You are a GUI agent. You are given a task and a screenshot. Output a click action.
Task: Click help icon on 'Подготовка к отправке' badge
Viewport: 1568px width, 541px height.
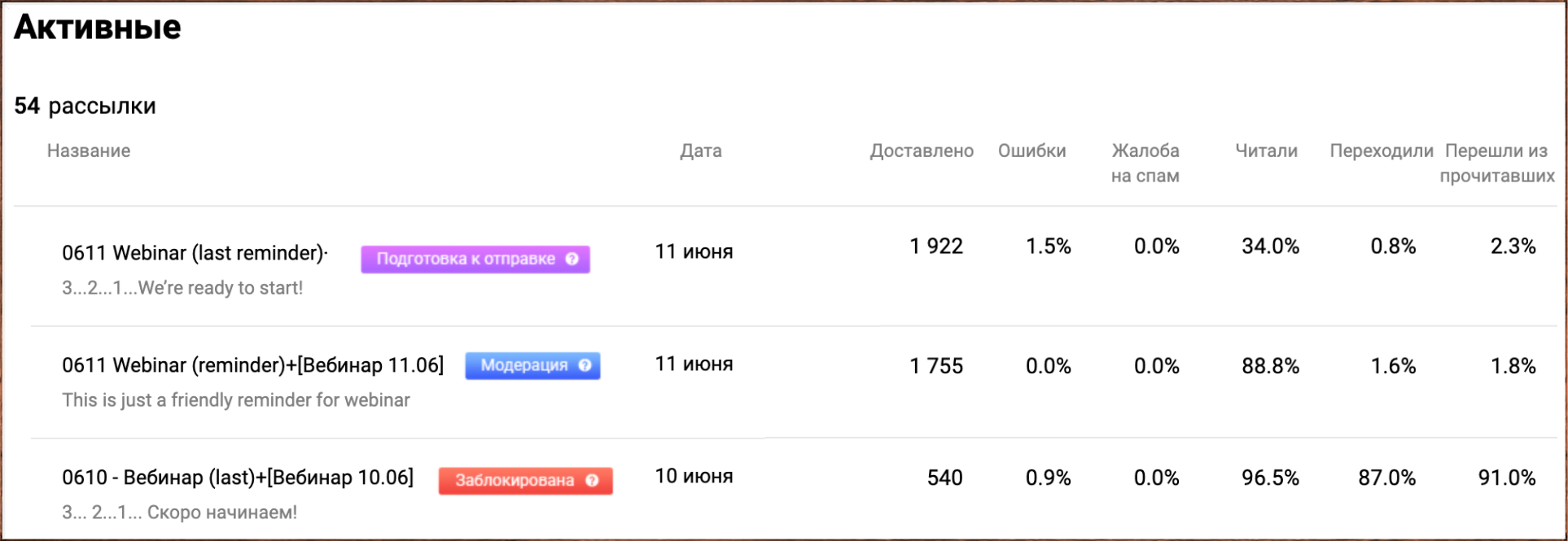[572, 259]
